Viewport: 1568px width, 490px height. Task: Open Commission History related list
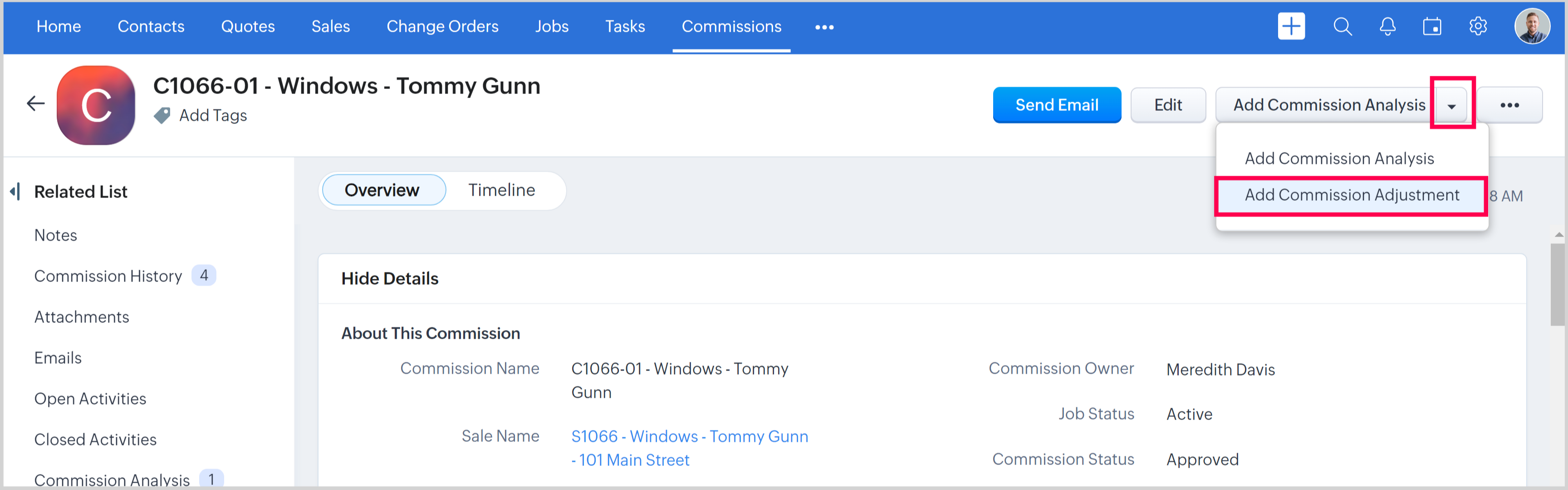click(108, 276)
